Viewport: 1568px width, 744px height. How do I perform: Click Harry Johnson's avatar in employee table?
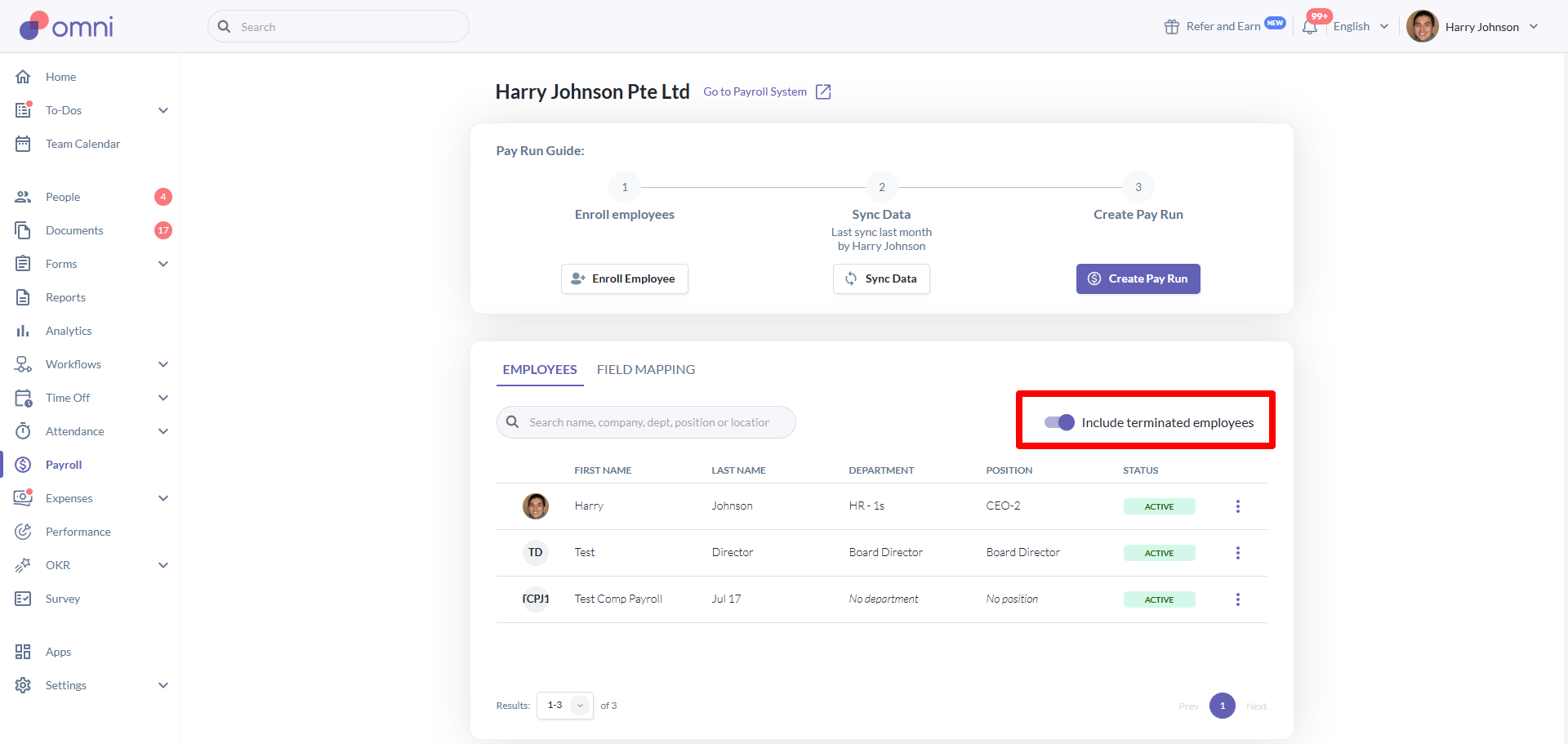(x=536, y=506)
